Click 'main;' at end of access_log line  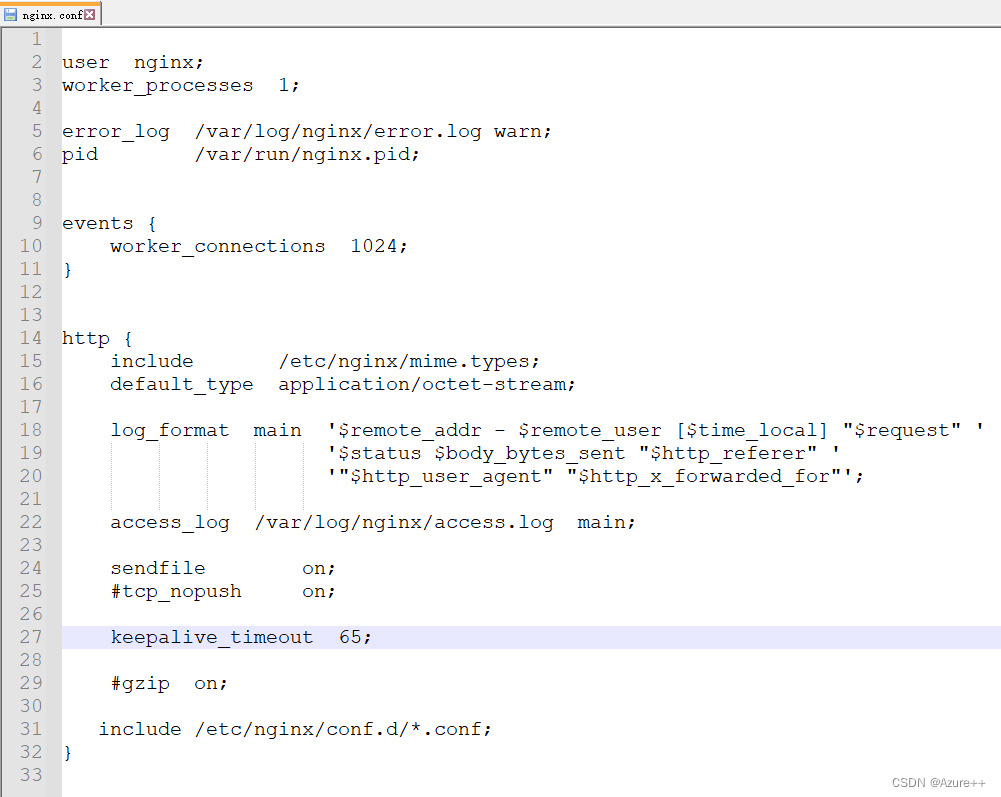coord(606,522)
